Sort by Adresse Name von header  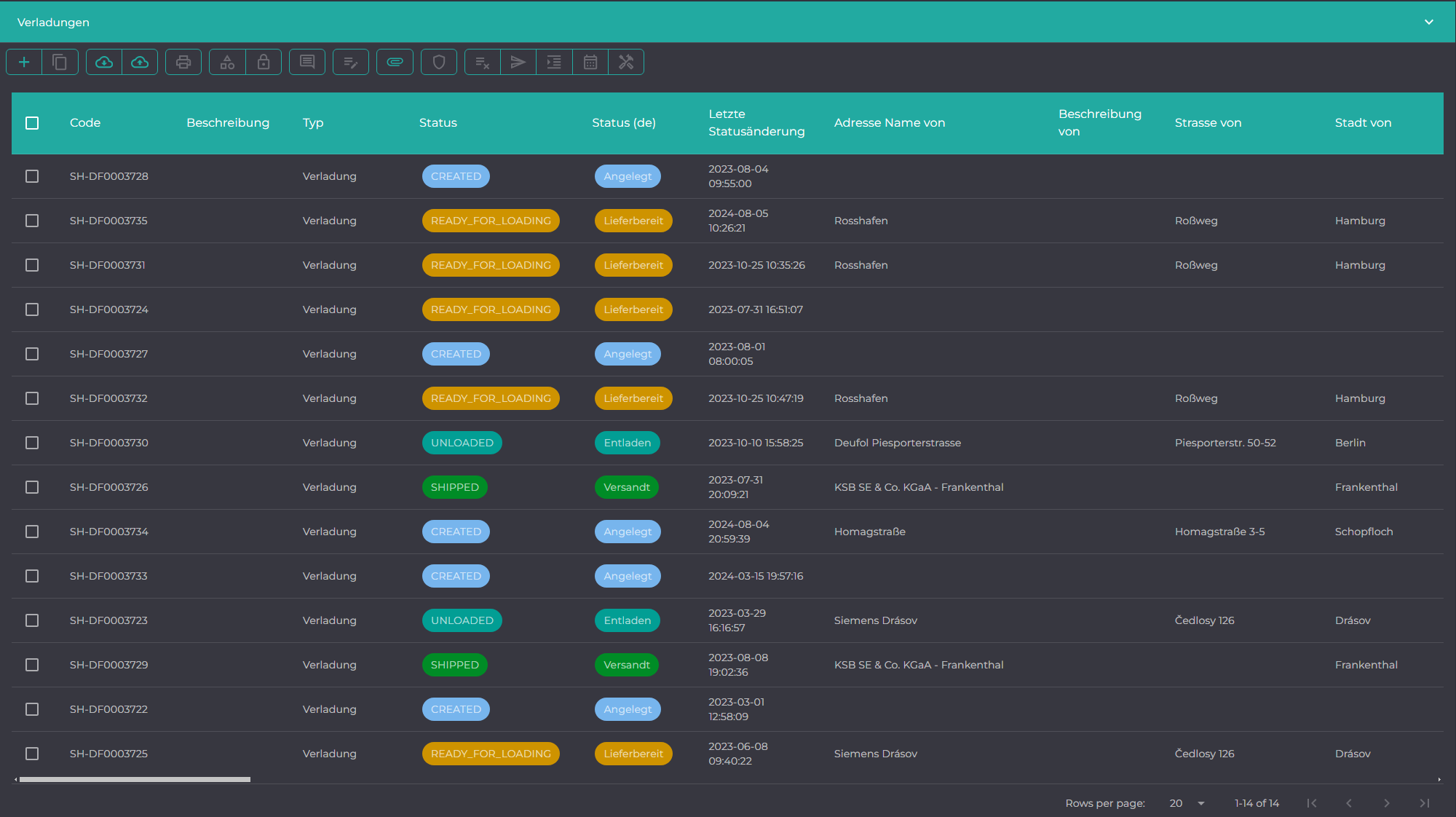(x=890, y=123)
